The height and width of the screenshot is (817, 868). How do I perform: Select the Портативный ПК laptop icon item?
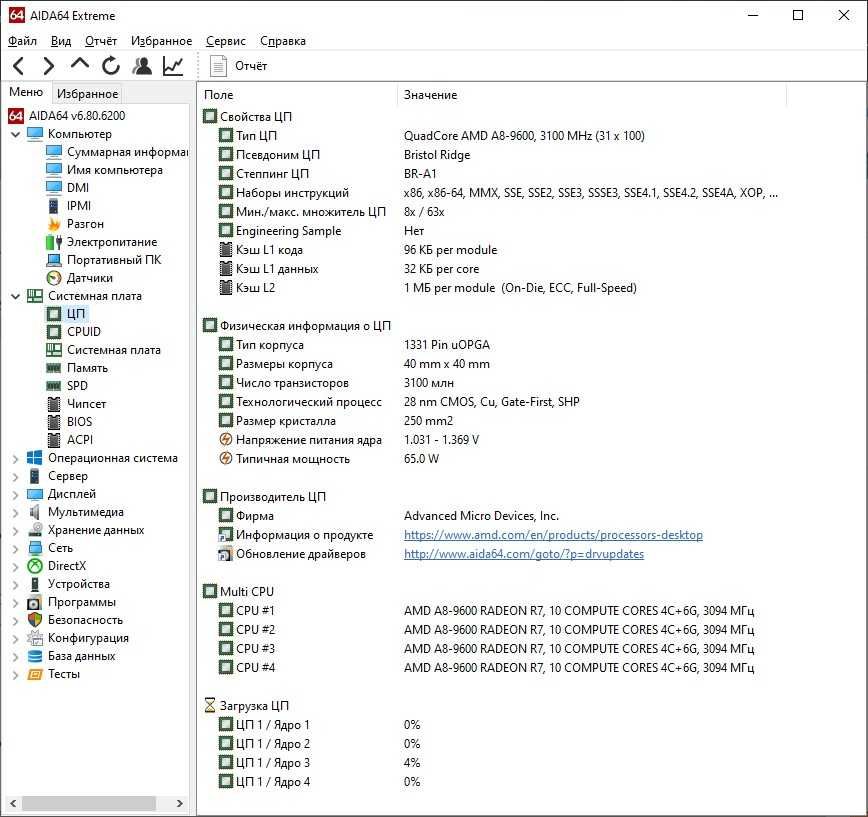coord(54,260)
